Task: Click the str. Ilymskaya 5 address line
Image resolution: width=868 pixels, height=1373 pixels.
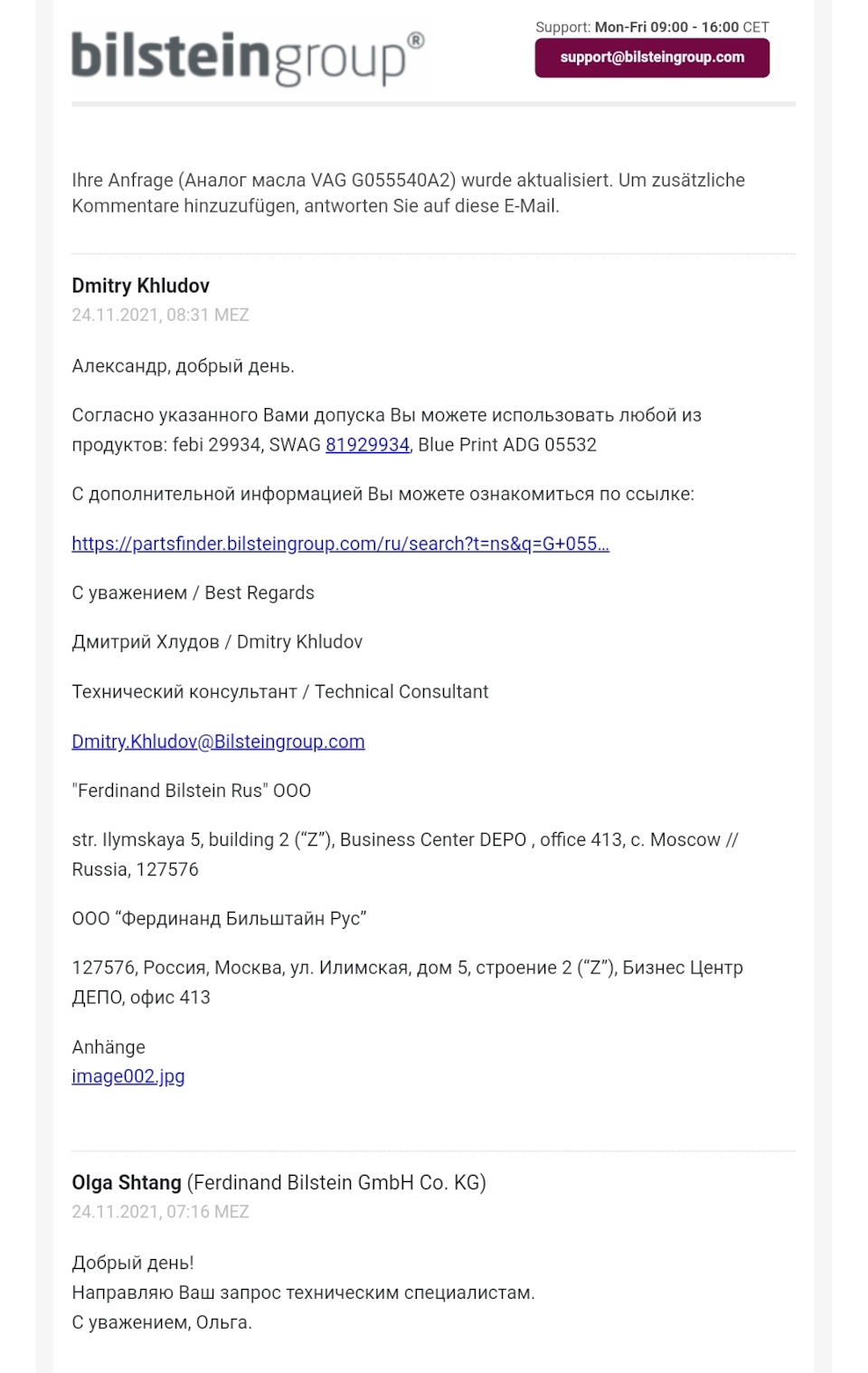Action: coord(405,855)
